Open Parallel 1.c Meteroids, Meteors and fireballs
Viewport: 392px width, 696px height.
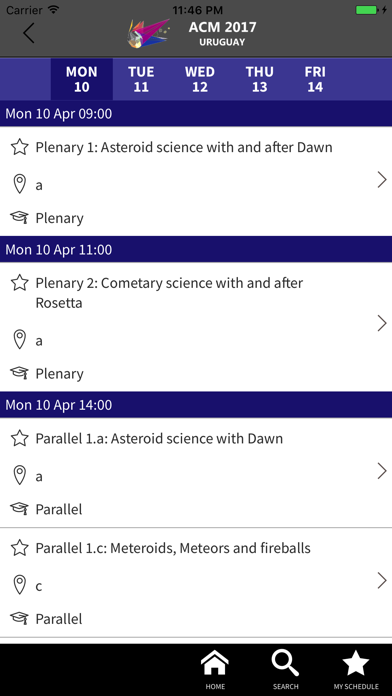pos(196,583)
